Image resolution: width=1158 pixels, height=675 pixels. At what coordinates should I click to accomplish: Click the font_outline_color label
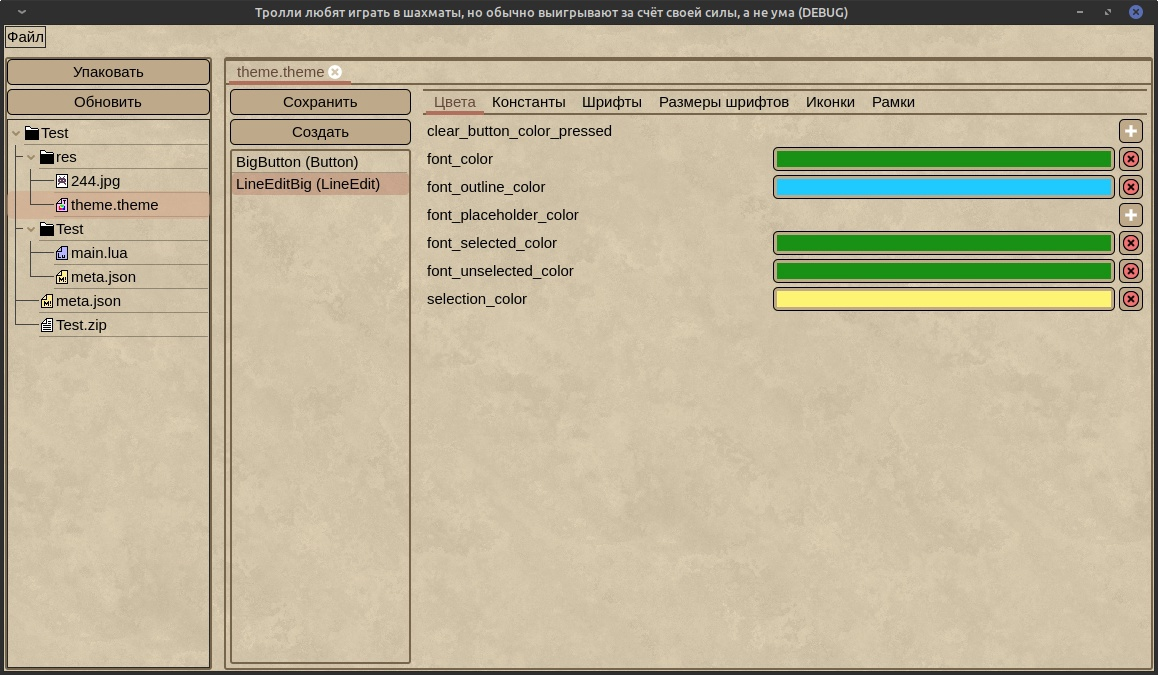[x=486, y=187]
